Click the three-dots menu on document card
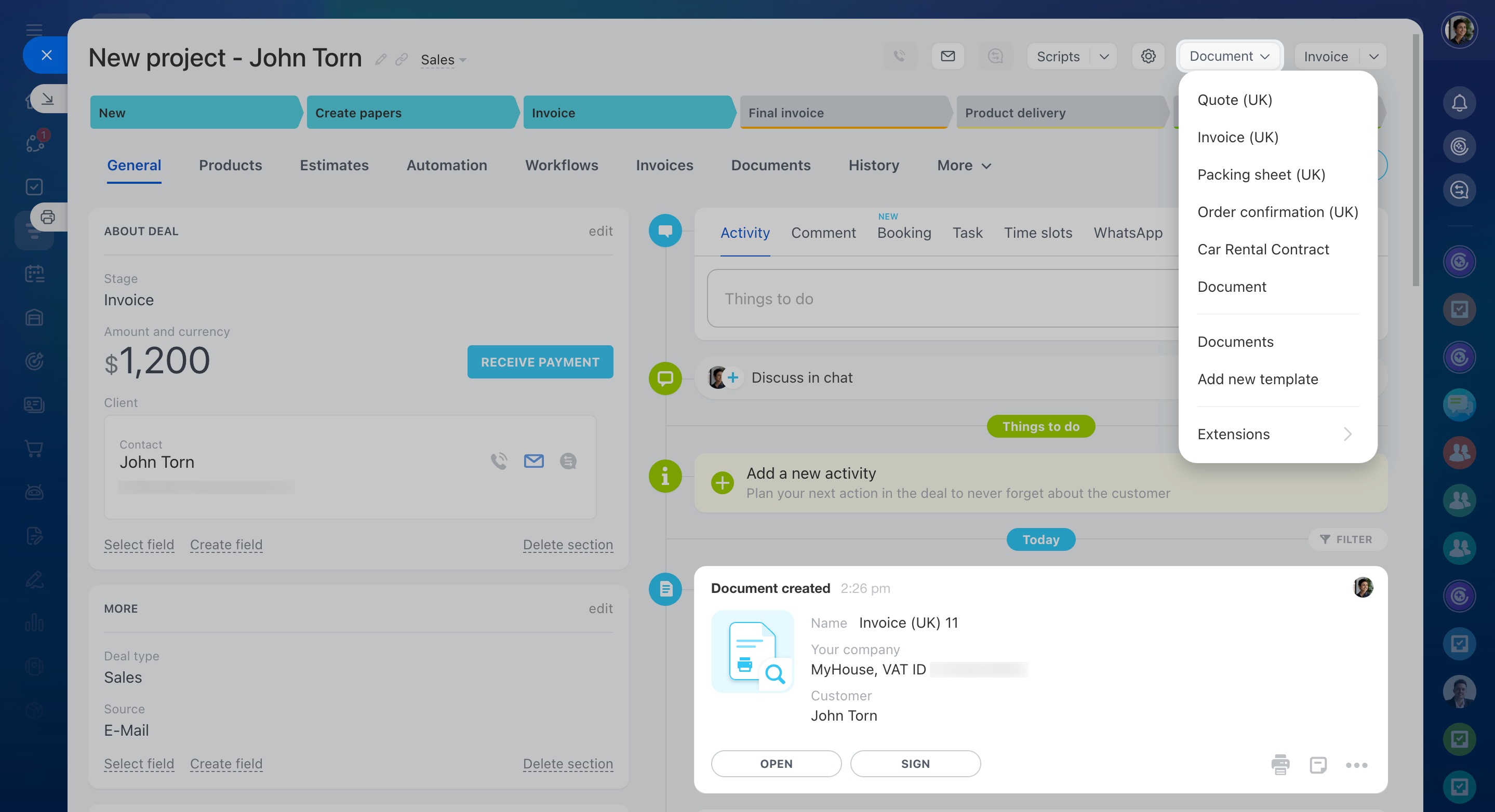Image resolution: width=1495 pixels, height=812 pixels. click(1356, 765)
